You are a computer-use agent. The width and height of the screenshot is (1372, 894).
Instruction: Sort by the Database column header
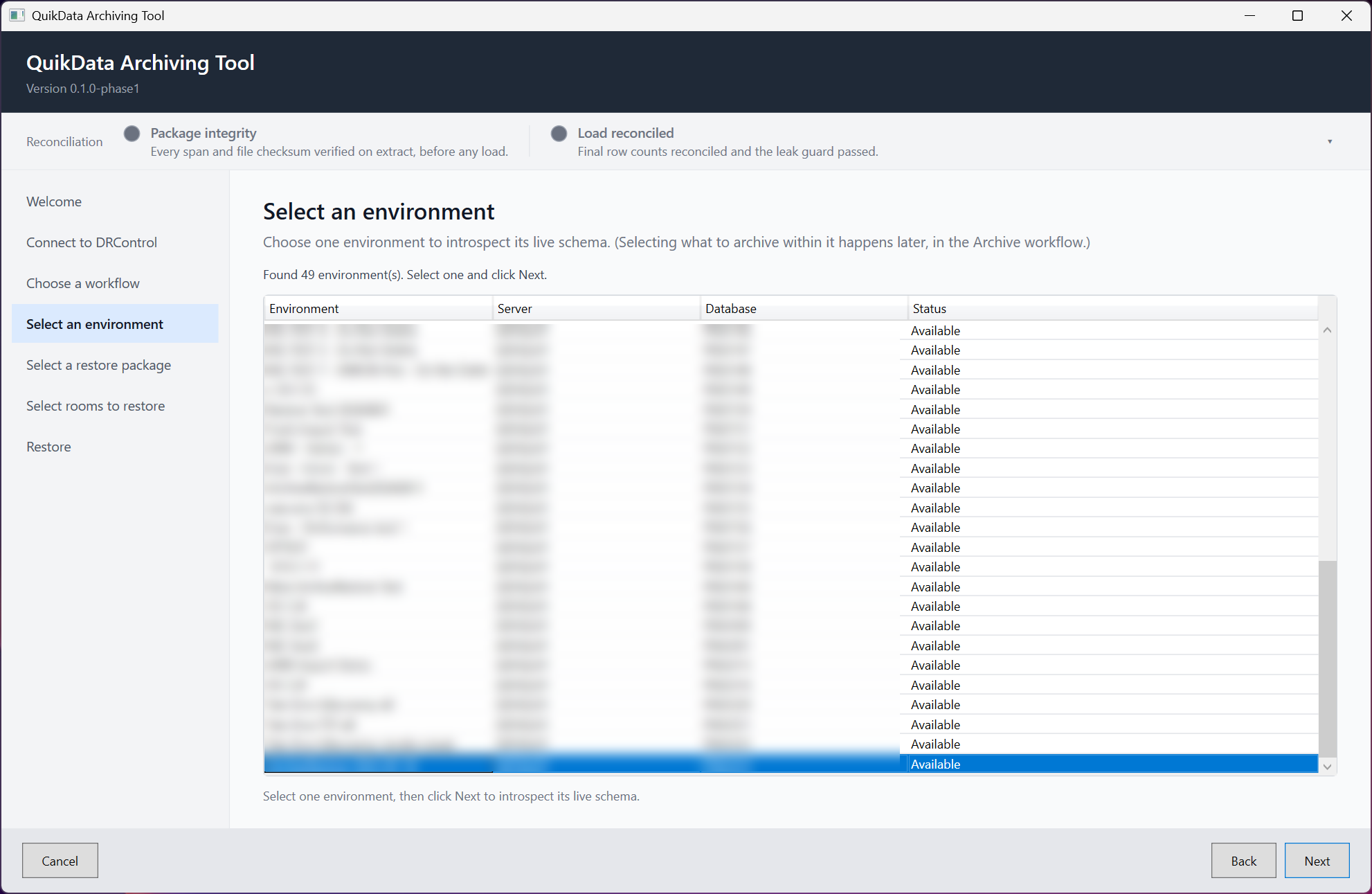pyautogui.click(x=804, y=308)
